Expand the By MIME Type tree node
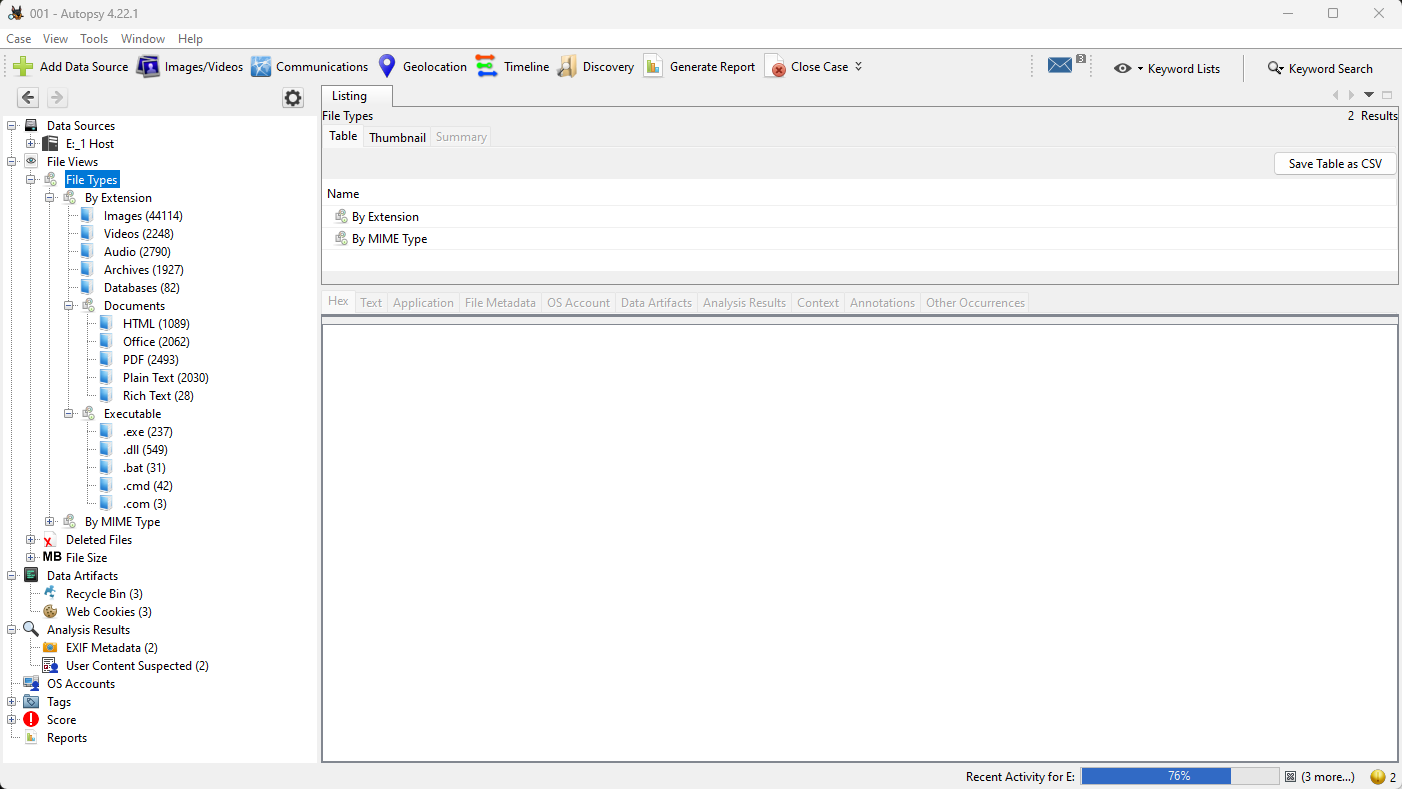 [50, 522]
